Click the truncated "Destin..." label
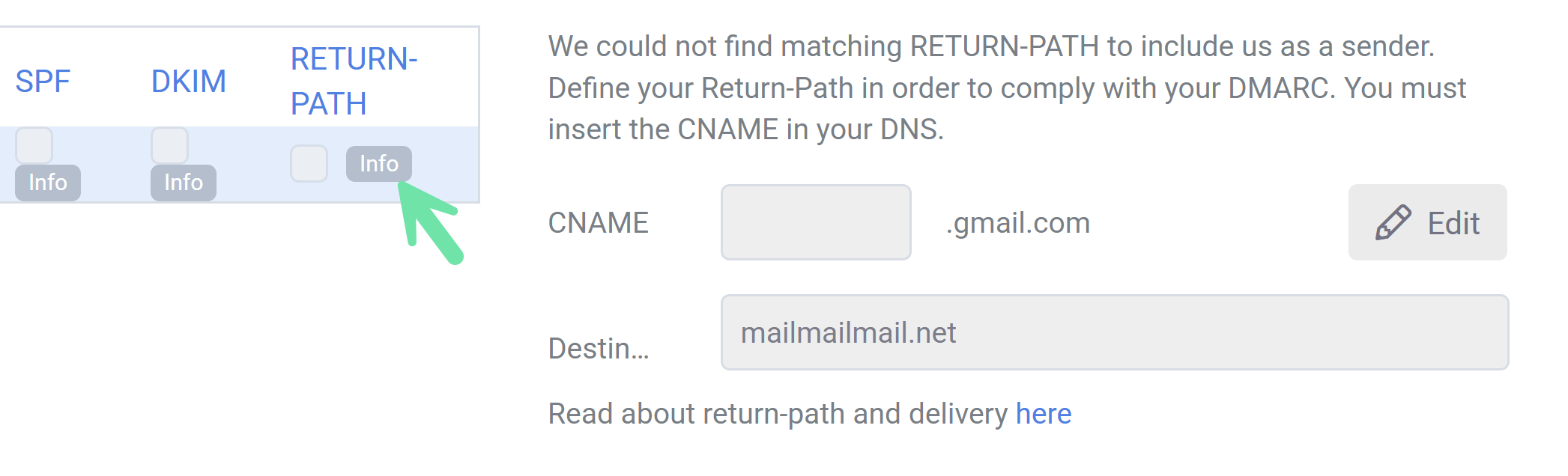This screenshot has width=1568, height=476. click(x=598, y=349)
